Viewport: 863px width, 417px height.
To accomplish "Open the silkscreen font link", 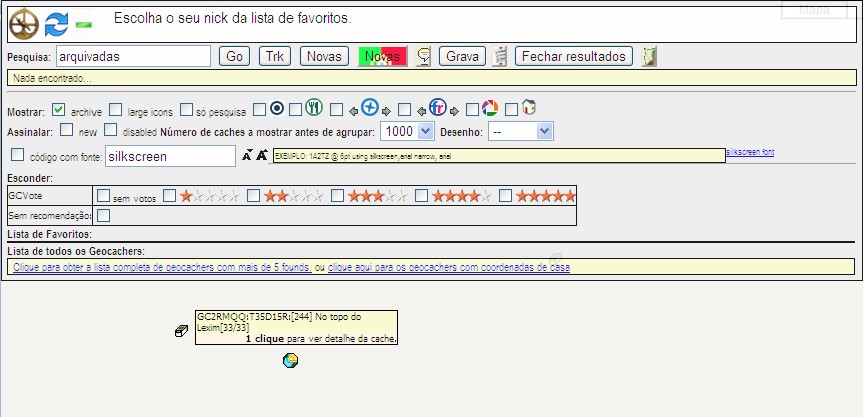I will click(750, 152).
